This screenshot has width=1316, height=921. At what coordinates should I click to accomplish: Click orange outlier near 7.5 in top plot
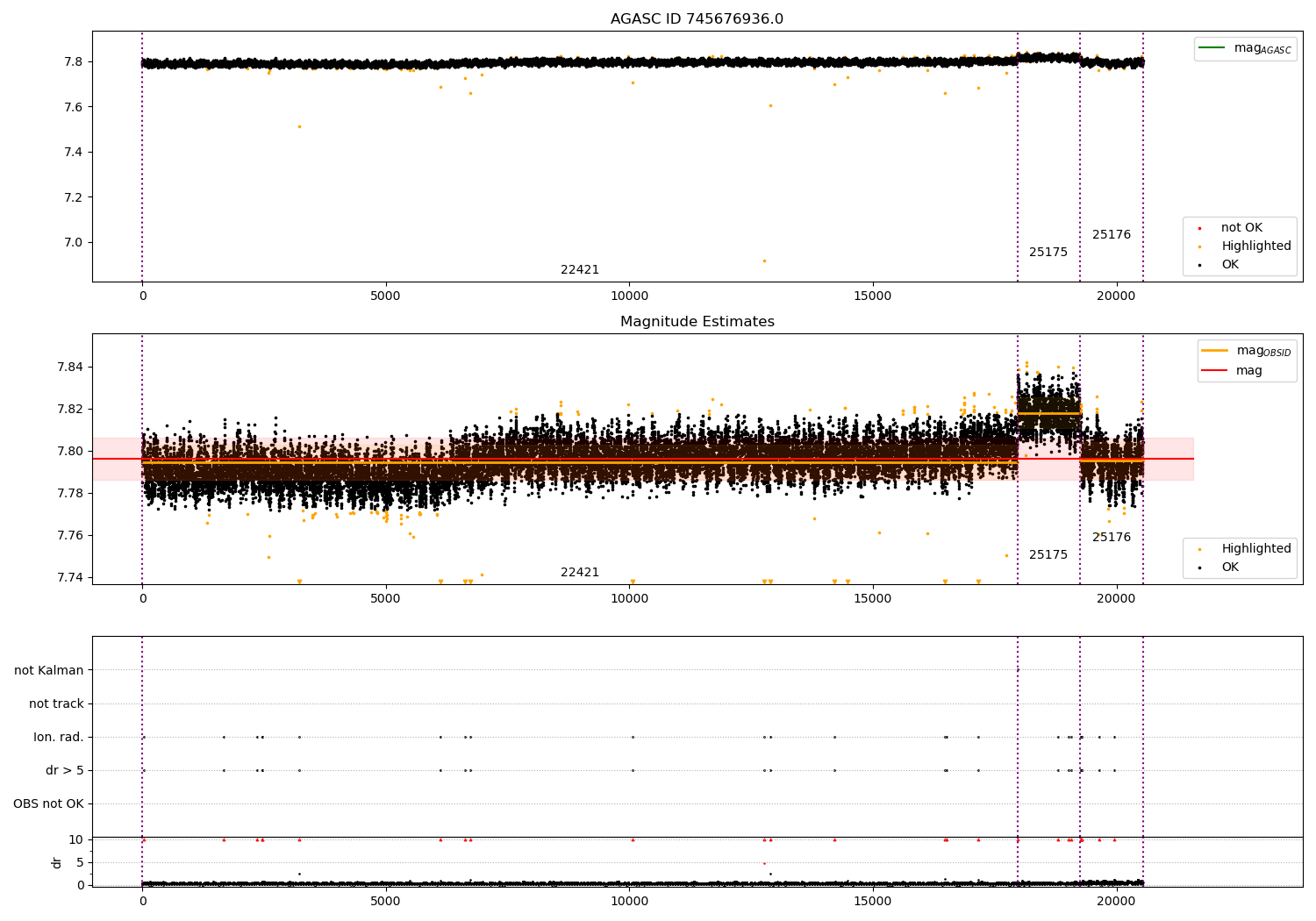(299, 126)
